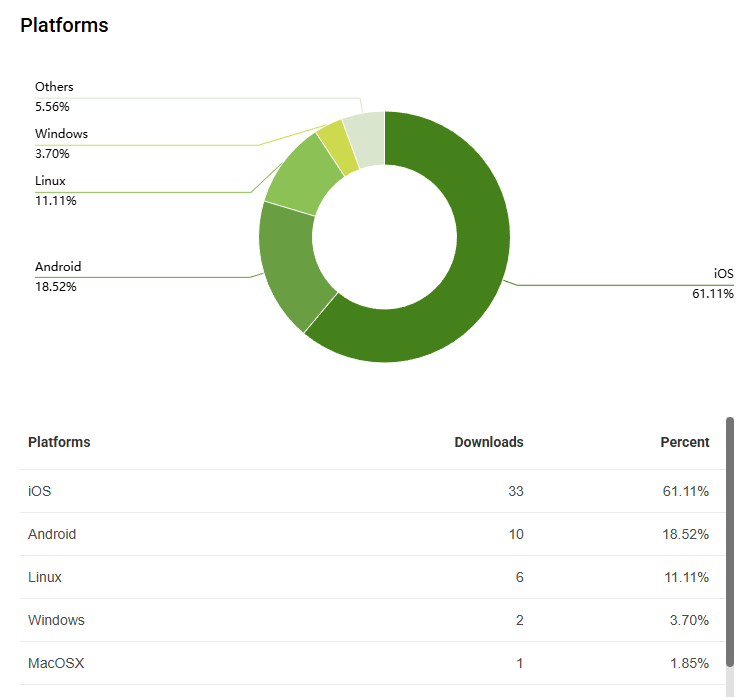Click the Others 5.56% chart label

[54, 96]
